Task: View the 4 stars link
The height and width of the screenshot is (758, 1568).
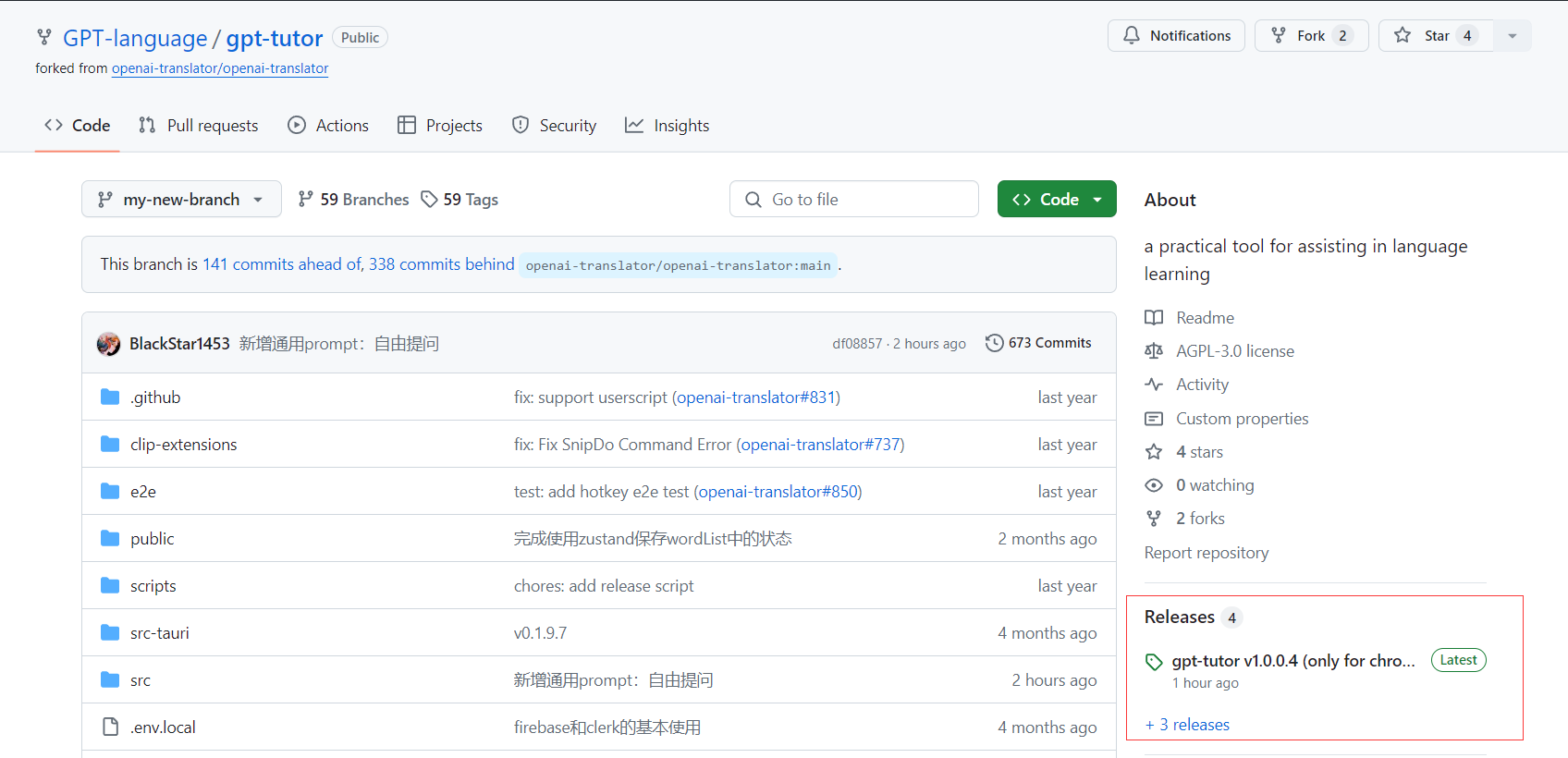Action: click(1199, 452)
